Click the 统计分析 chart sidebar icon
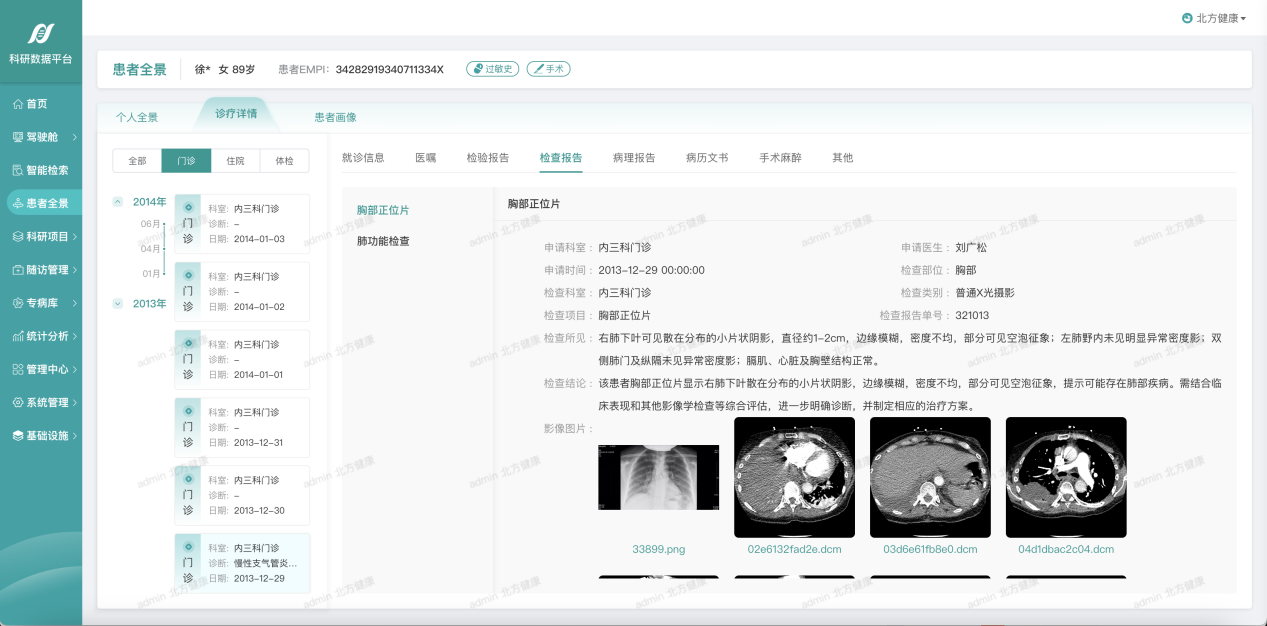1267x626 pixels. tap(18, 336)
